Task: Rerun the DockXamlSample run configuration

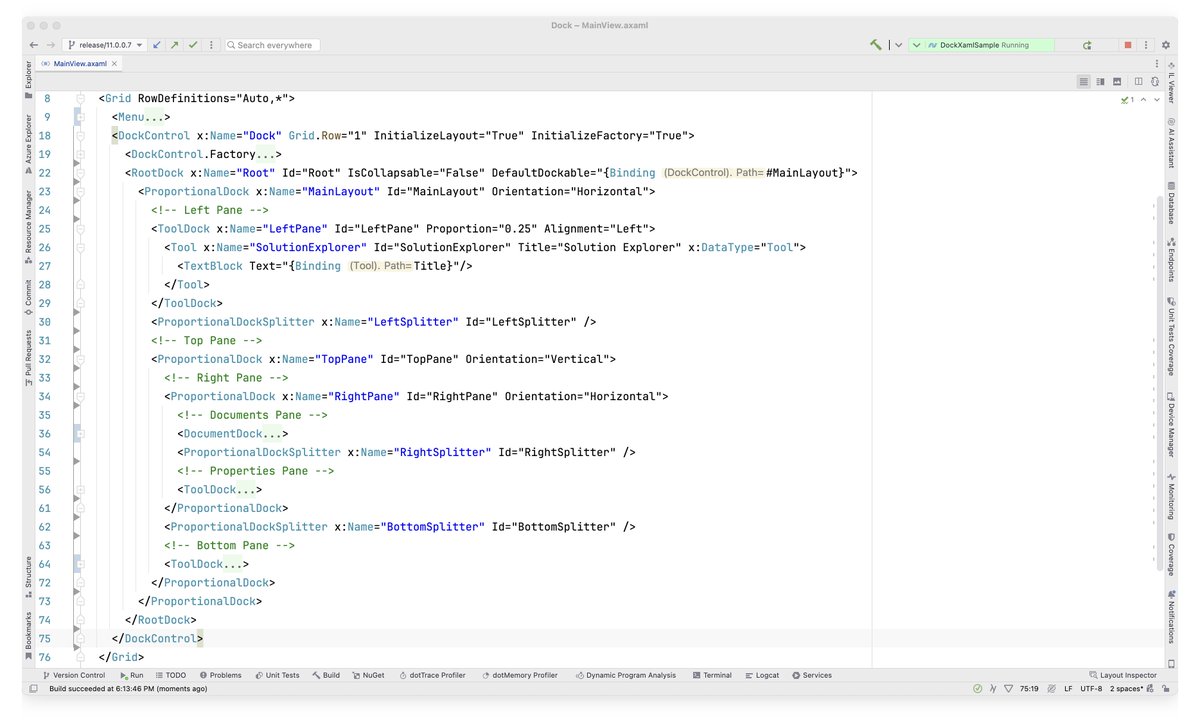Action: 1086,45
